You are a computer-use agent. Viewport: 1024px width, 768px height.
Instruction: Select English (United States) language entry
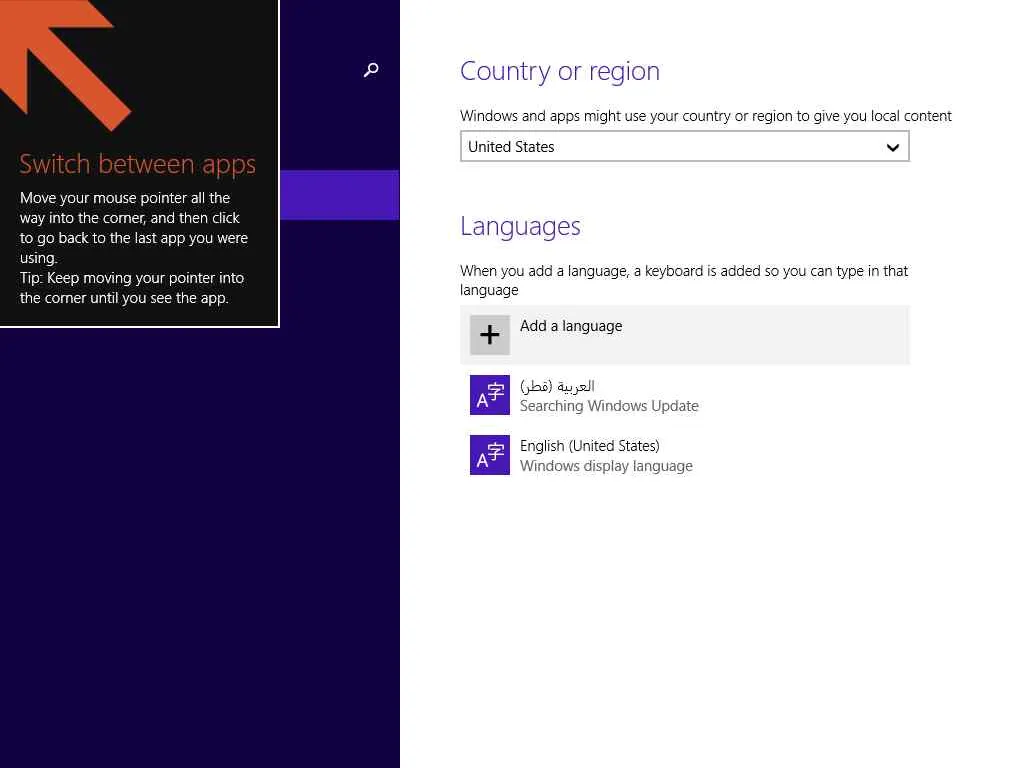[684, 455]
